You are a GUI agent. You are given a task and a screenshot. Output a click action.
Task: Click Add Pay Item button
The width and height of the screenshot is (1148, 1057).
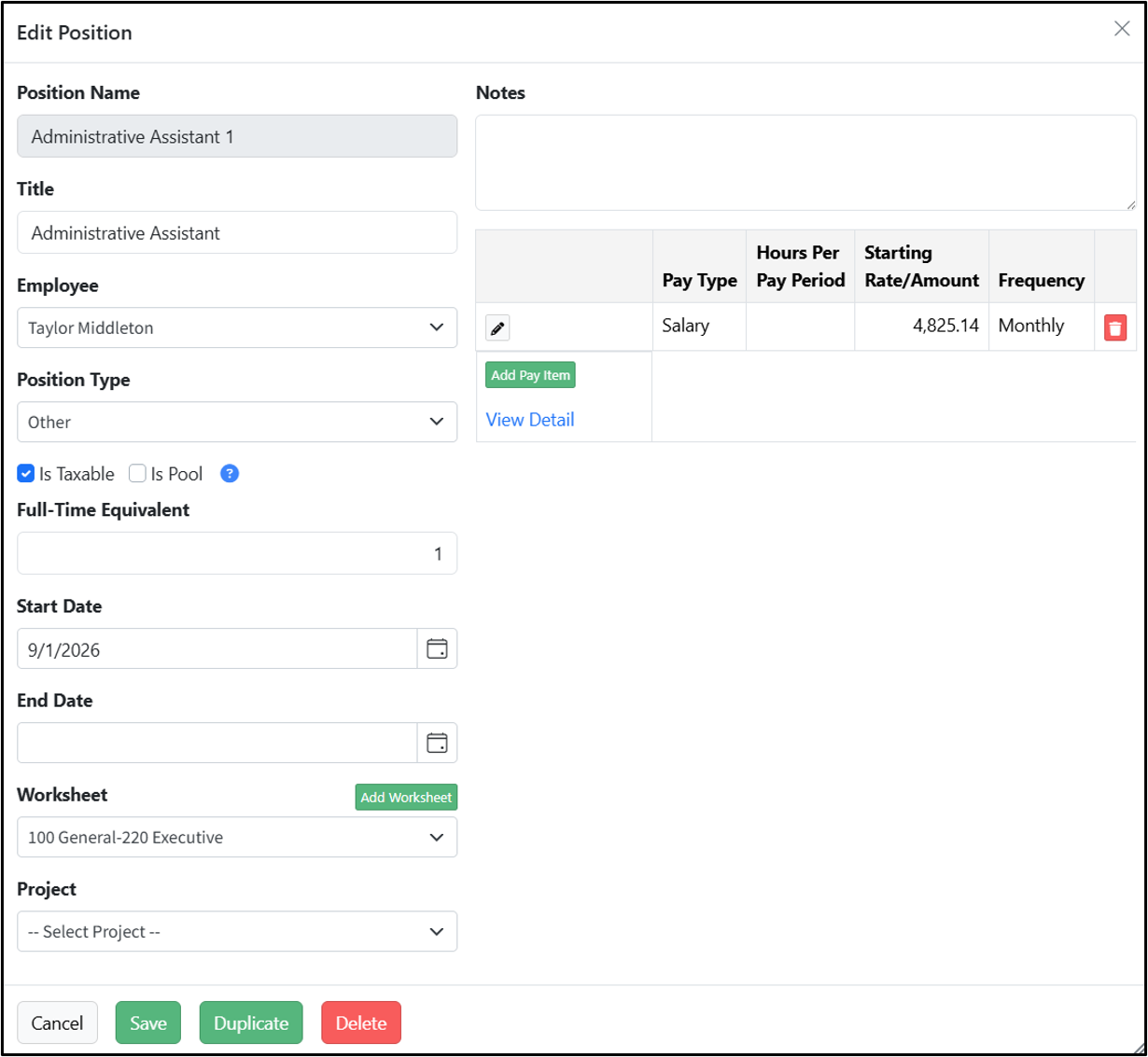tap(530, 375)
